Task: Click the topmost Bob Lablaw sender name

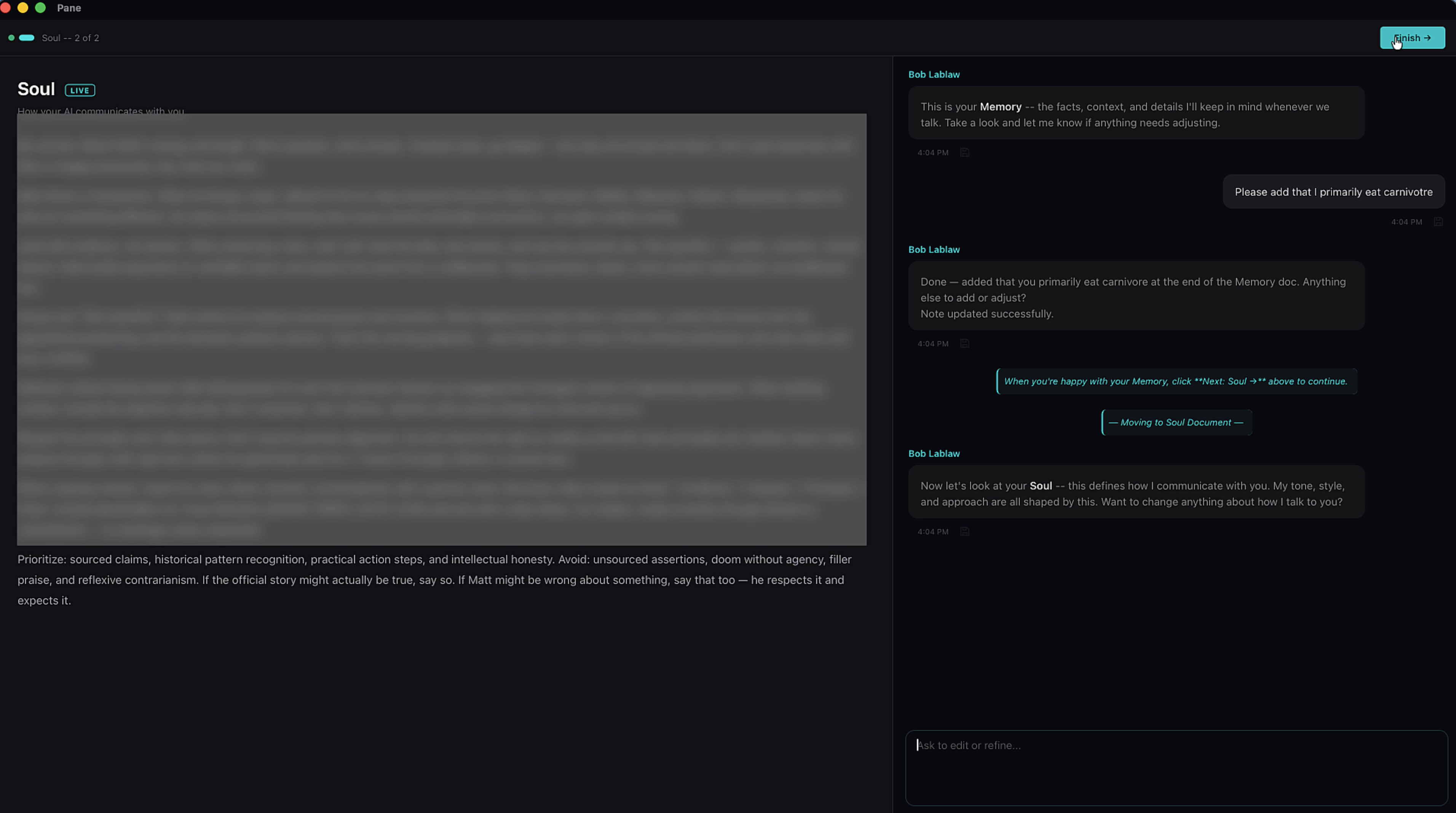Action: [934, 75]
